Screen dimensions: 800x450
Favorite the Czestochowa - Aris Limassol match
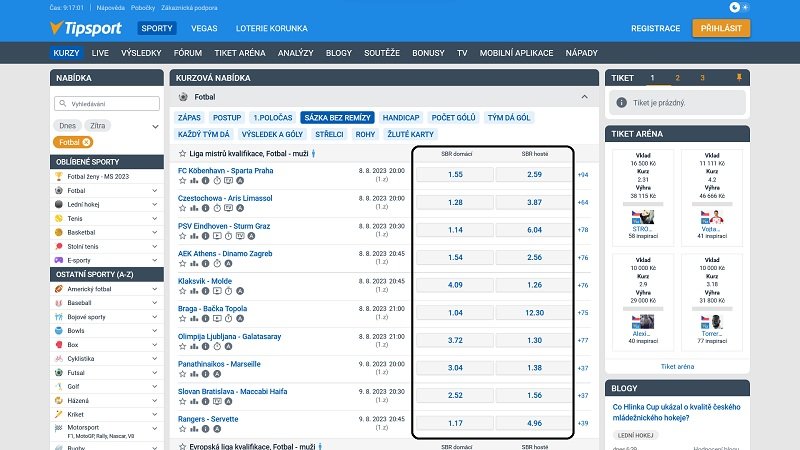182,208
